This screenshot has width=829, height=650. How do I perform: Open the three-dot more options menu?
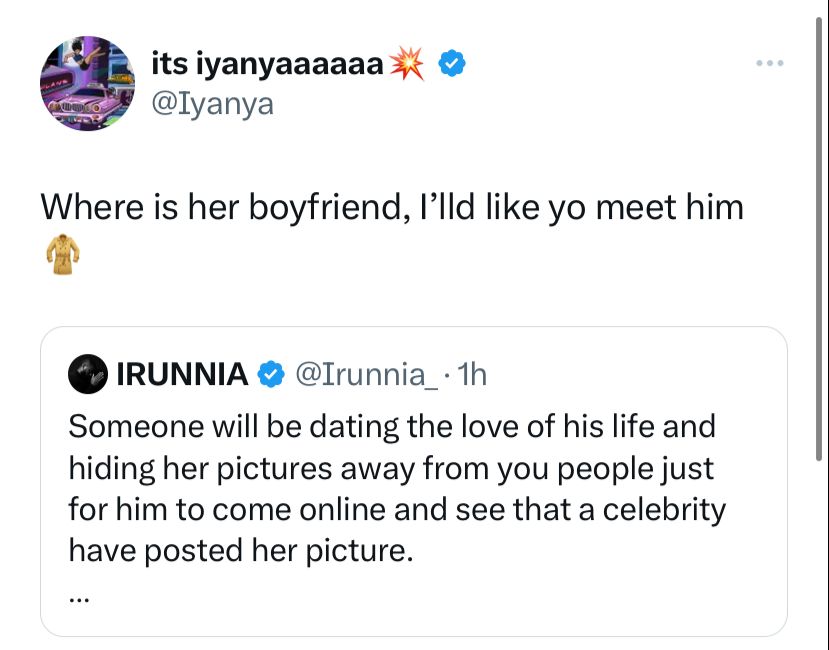pyautogui.click(x=770, y=64)
